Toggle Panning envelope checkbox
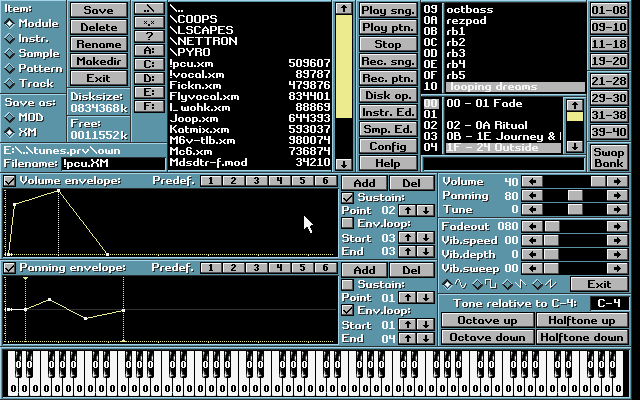 pyautogui.click(x=9, y=268)
